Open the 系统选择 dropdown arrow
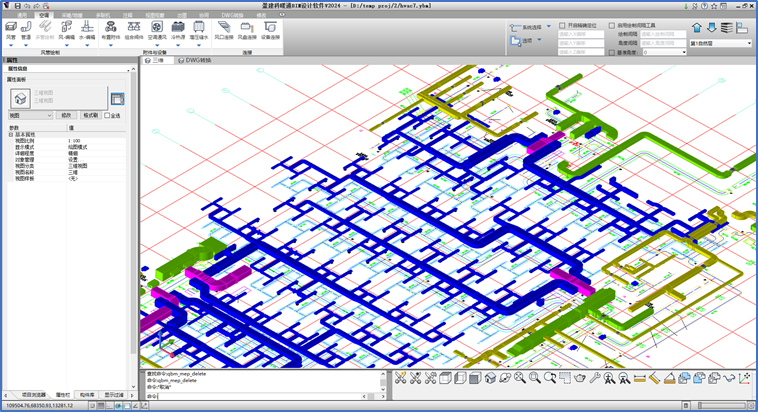 (x=549, y=27)
